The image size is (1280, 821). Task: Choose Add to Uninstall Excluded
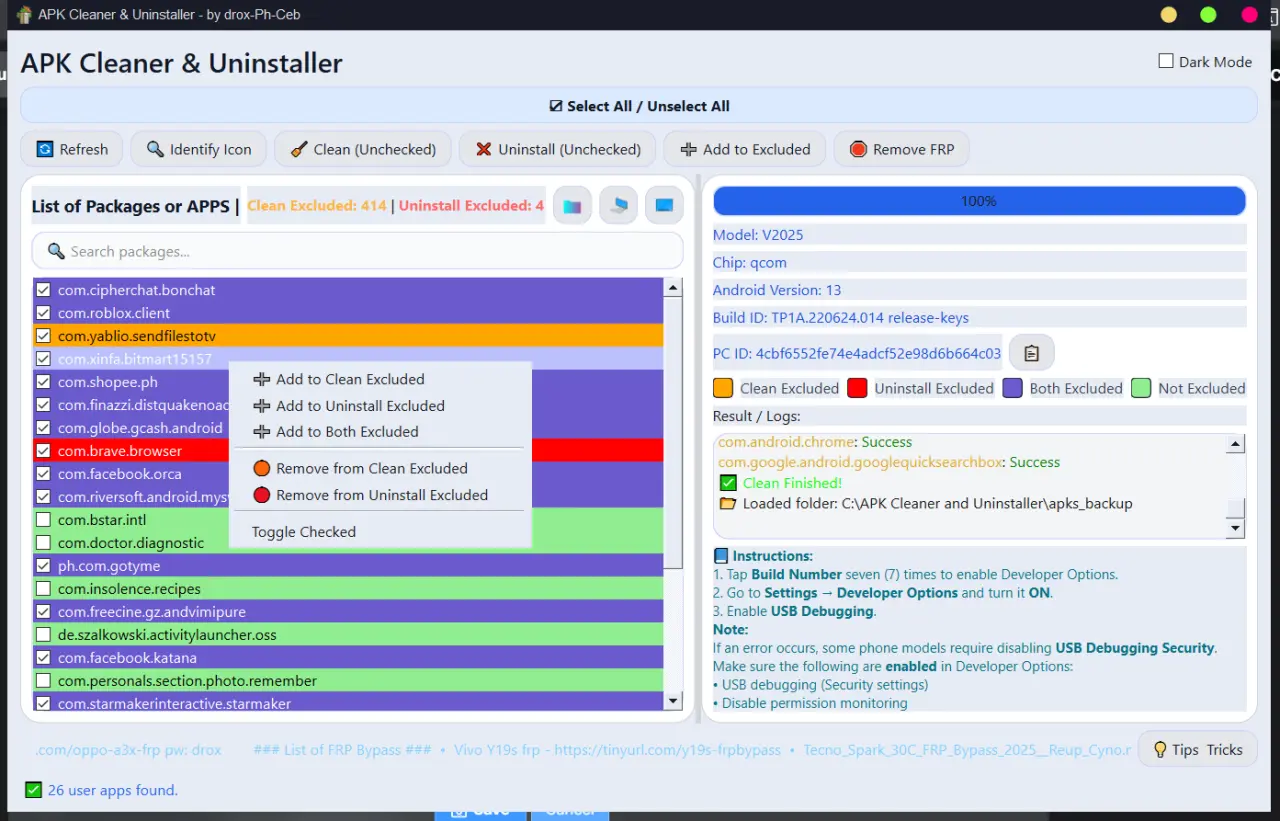(380, 406)
